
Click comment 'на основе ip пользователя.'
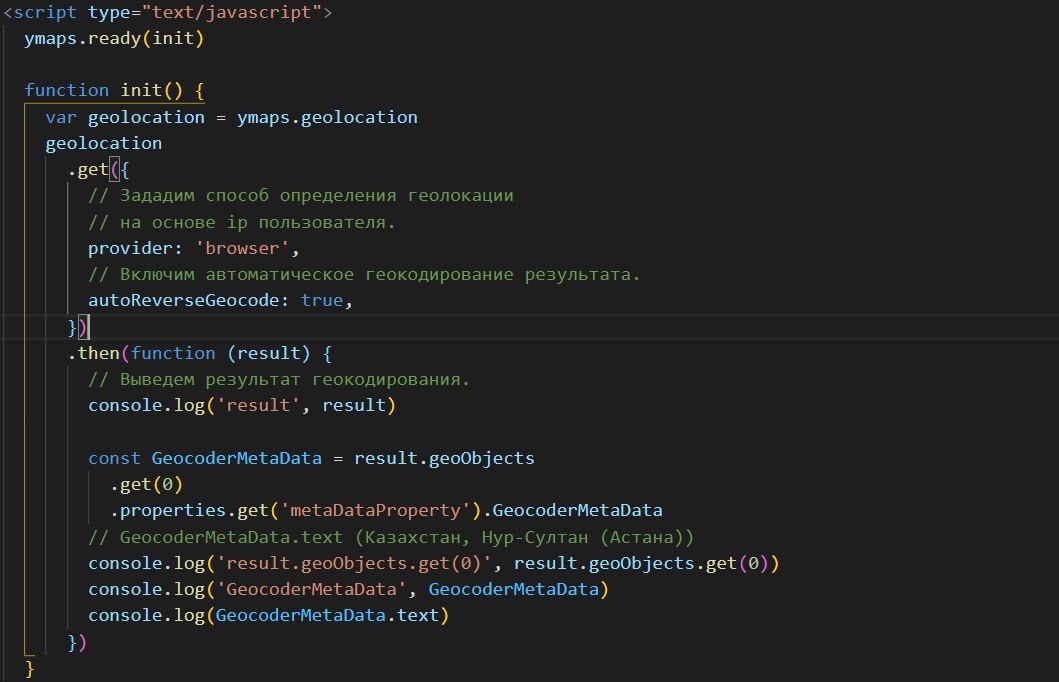242,222
